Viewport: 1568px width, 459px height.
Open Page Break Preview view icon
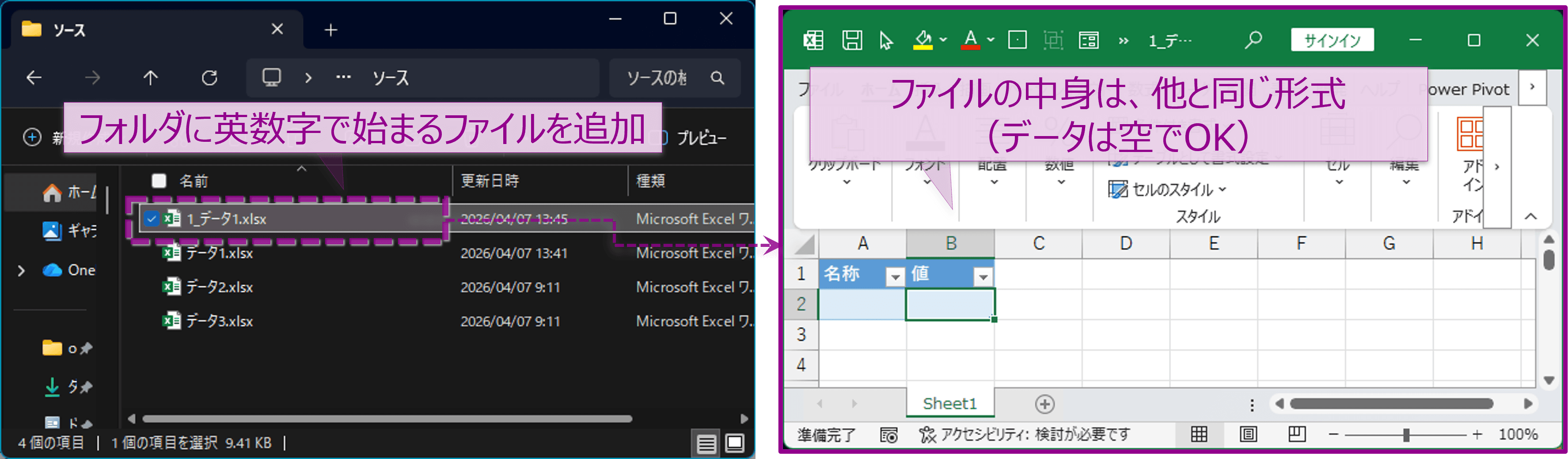(1296, 435)
